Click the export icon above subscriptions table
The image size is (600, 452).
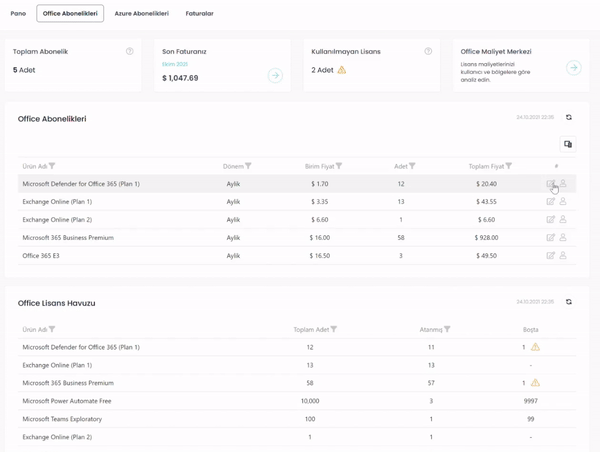click(568, 144)
